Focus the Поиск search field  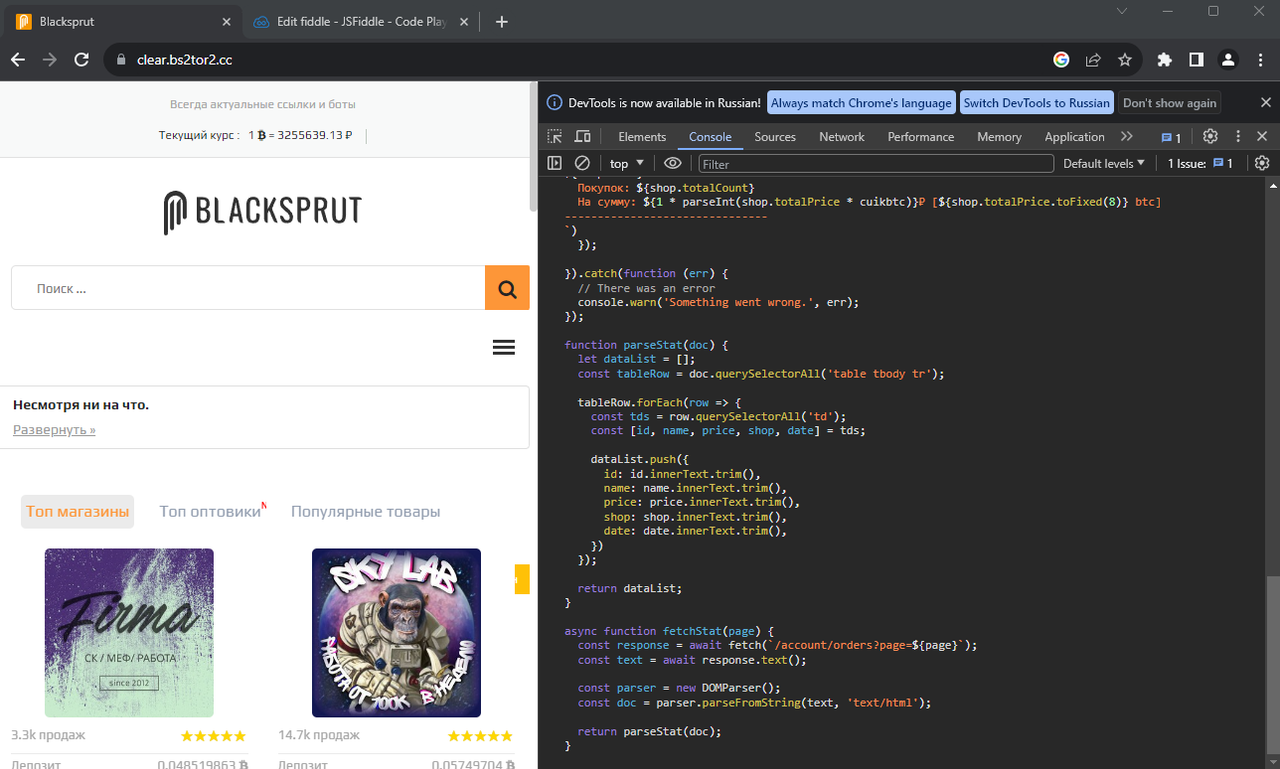[248, 288]
